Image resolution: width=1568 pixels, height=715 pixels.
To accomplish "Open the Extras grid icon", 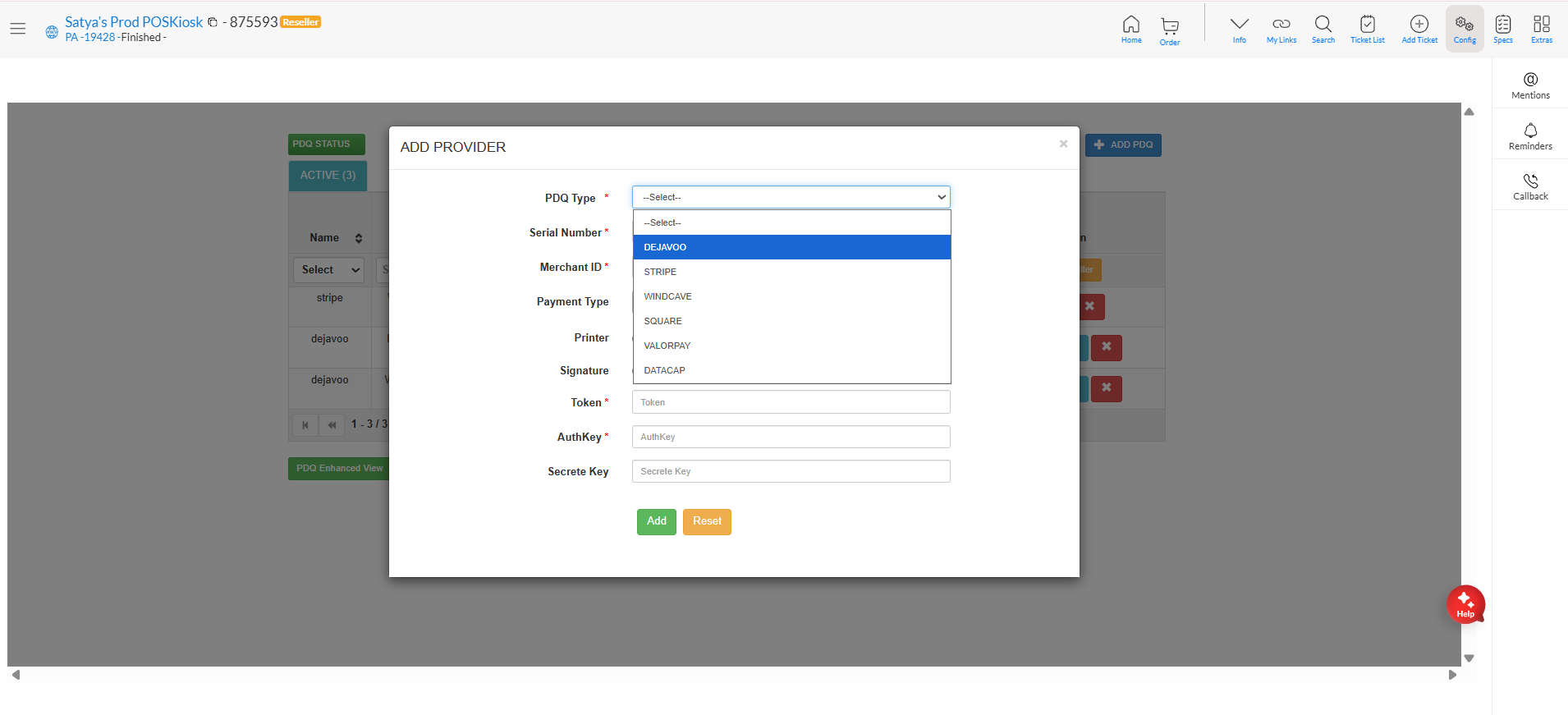I will coord(1541,28).
